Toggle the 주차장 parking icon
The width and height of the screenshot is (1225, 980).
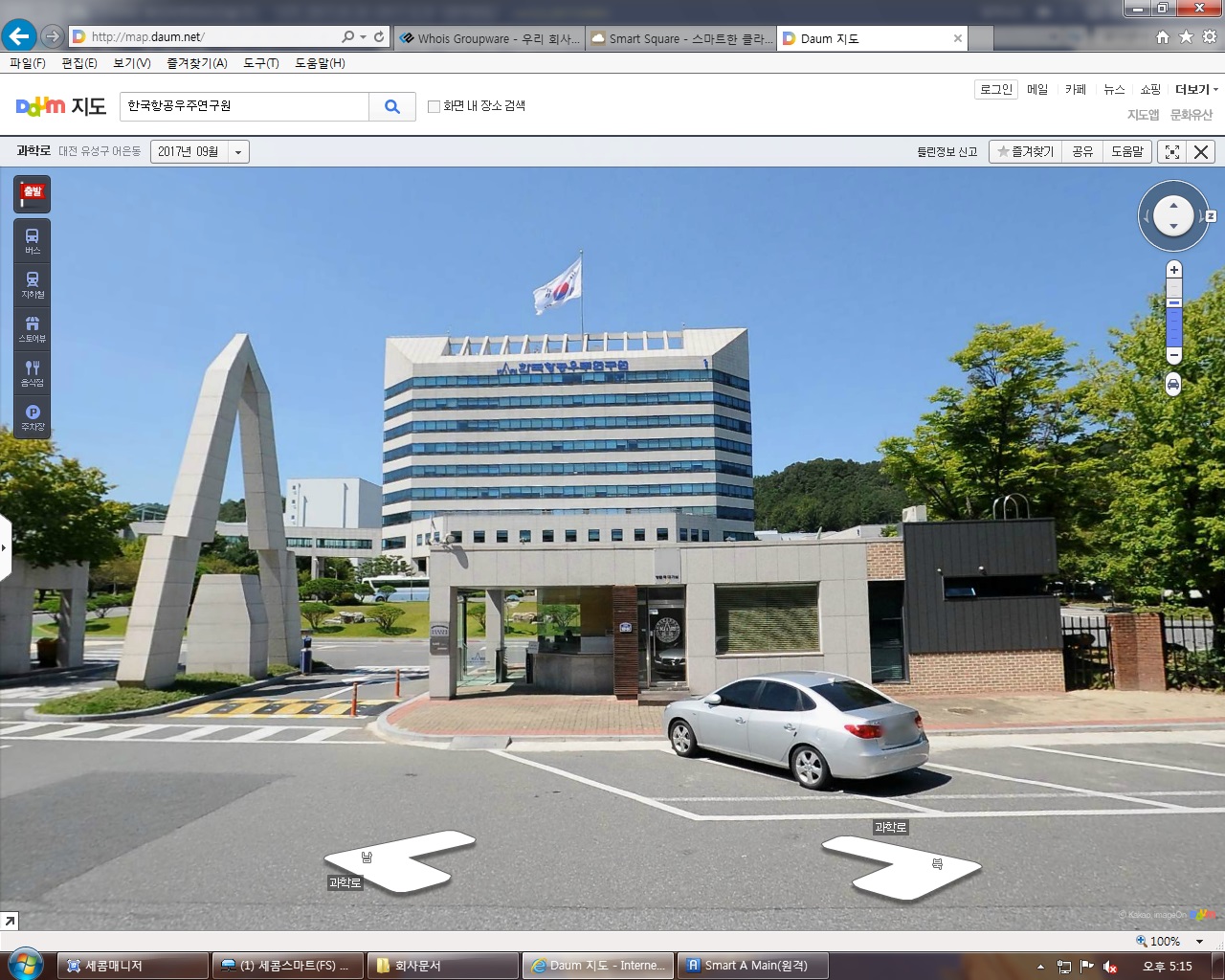click(33, 417)
